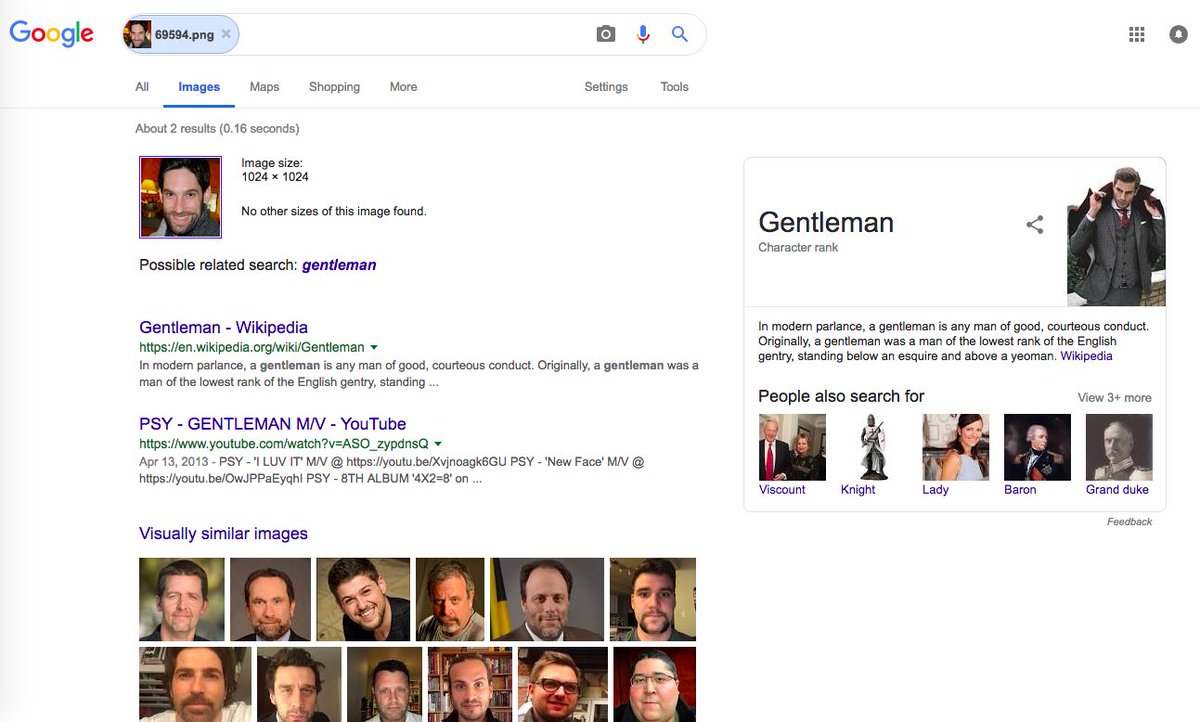Go to the Shopping tab
This screenshot has height=722, width=1200.
click(334, 87)
